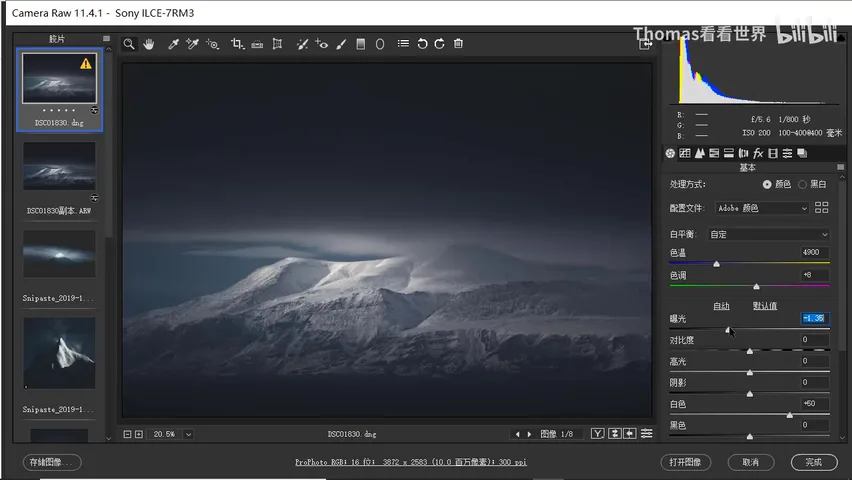
Task: Click the 取消 button
Action: tap(750, 462)
